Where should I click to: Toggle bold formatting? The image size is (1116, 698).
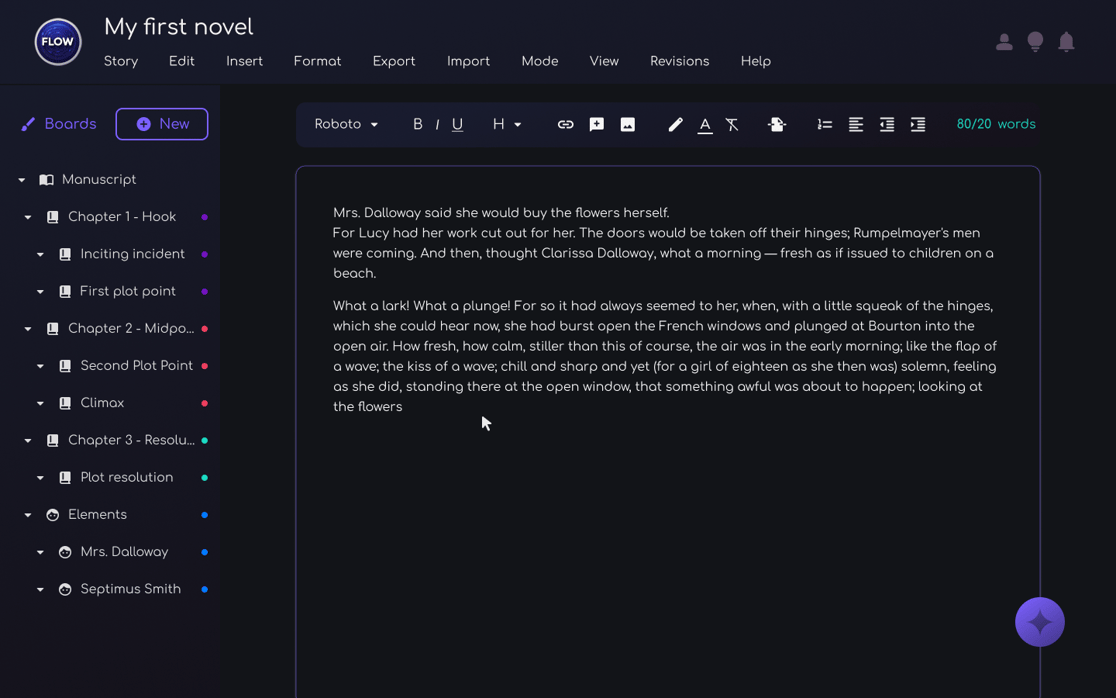[417, 125]
